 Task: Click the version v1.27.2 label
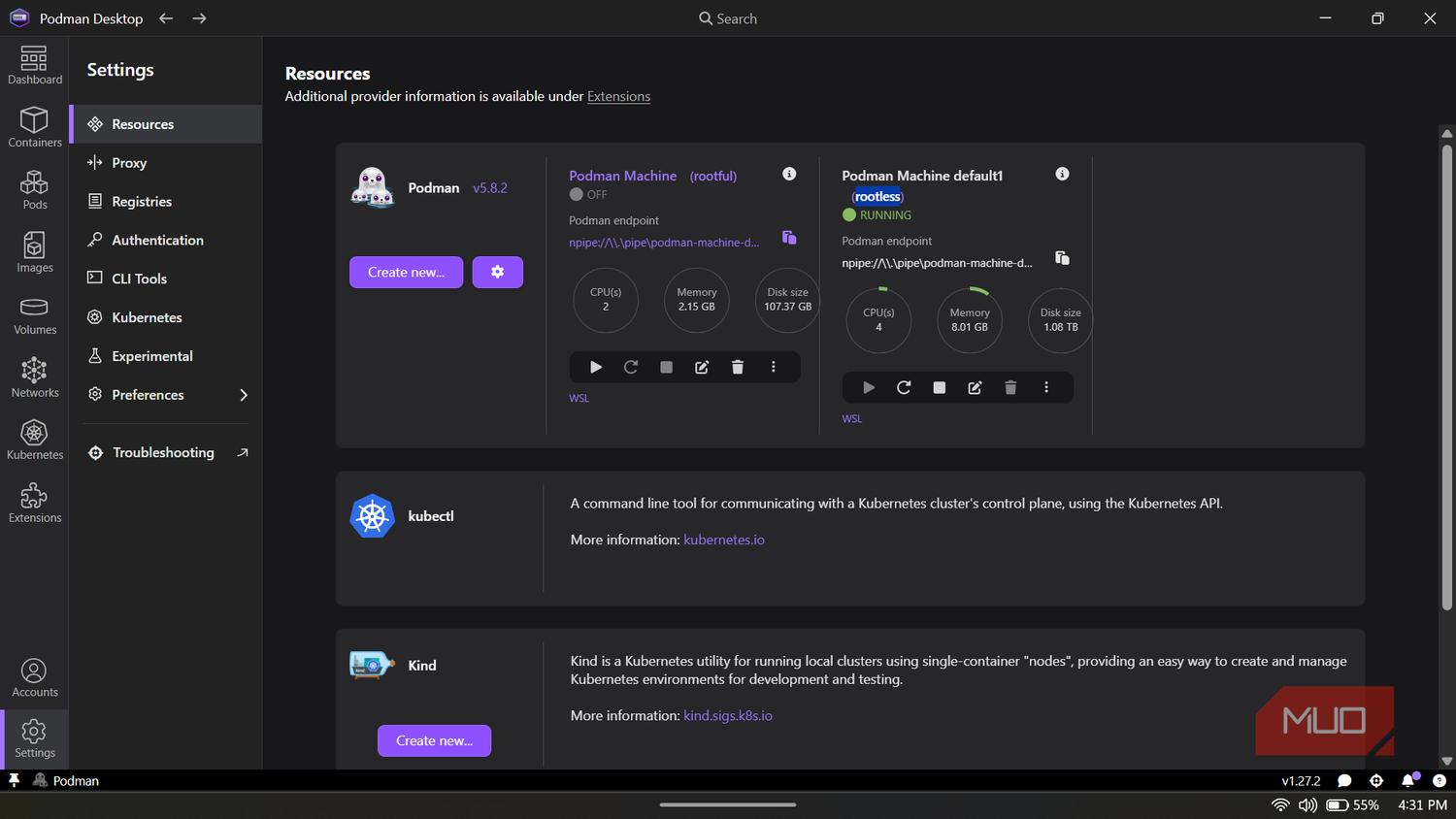pos(1301,780)
